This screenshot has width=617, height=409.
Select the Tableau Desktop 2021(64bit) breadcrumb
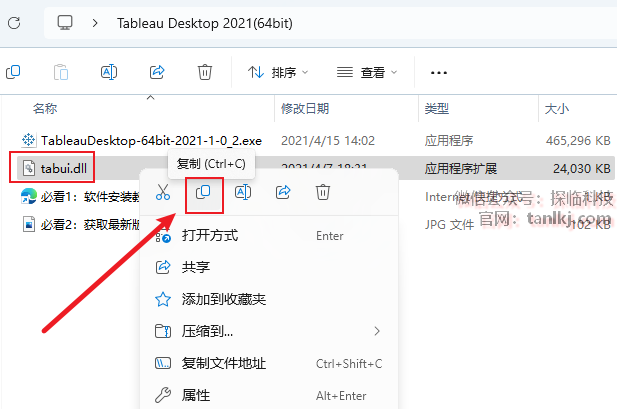[205, 23]
